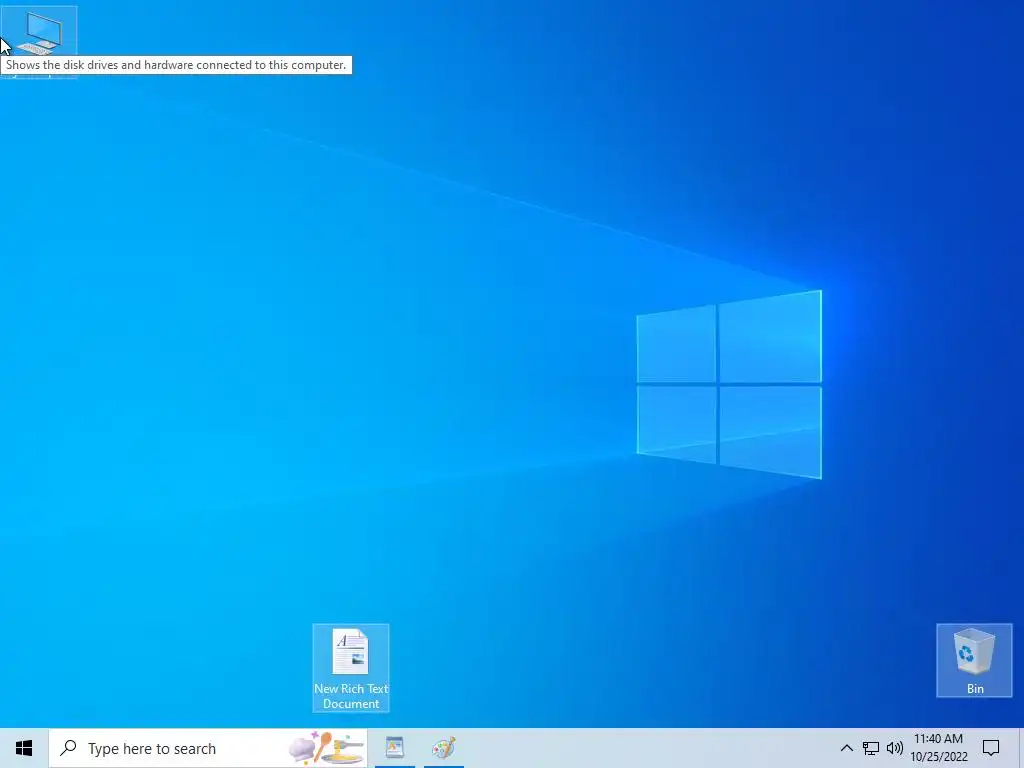Show hidden system tray icons
1024x768 pixels.
click(x=846, y=748)
